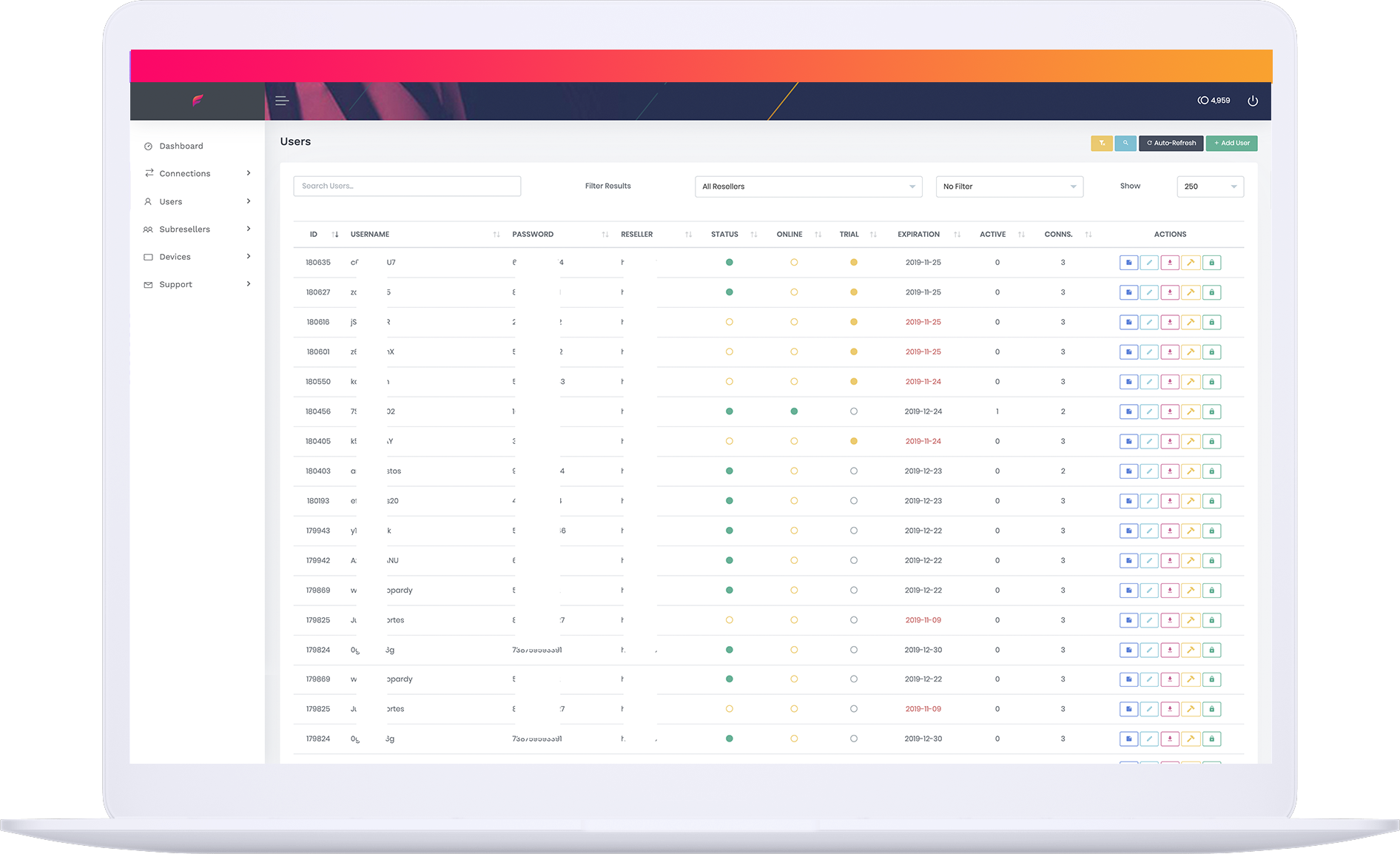Click the power logout icon

(1253, 101)
